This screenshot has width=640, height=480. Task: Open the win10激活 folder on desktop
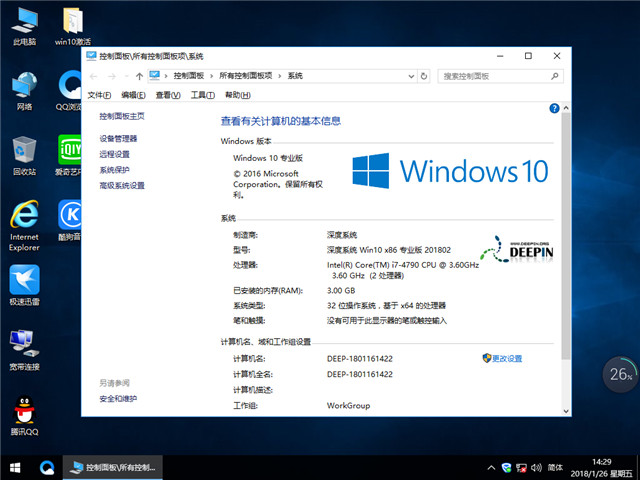click(73, 27)
